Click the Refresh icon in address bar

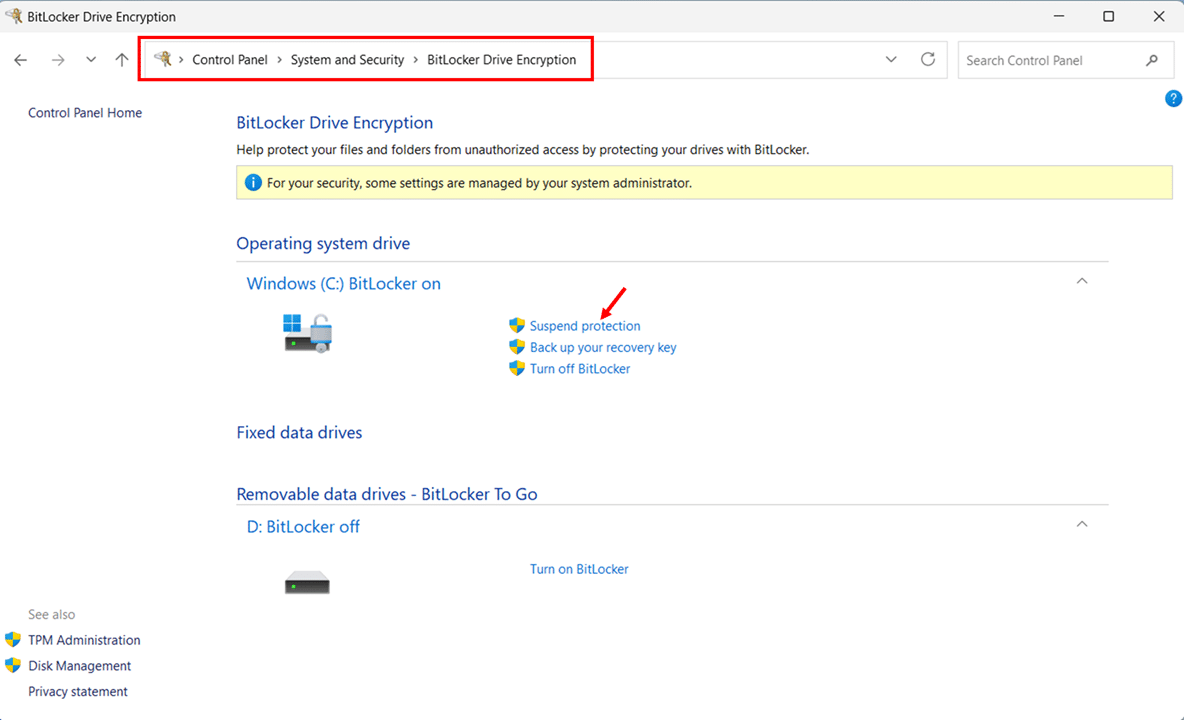coord(928,60)
